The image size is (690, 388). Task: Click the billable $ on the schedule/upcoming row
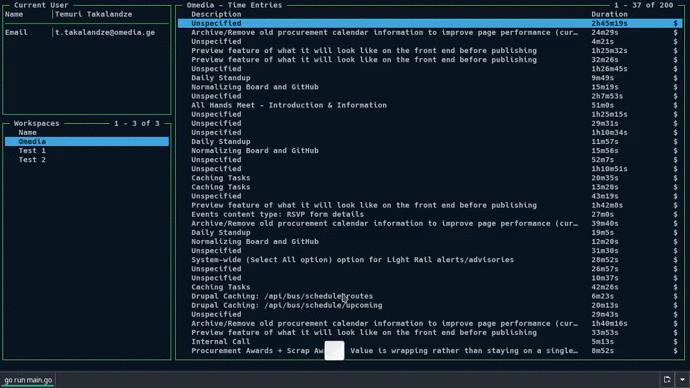click(675, 305)
